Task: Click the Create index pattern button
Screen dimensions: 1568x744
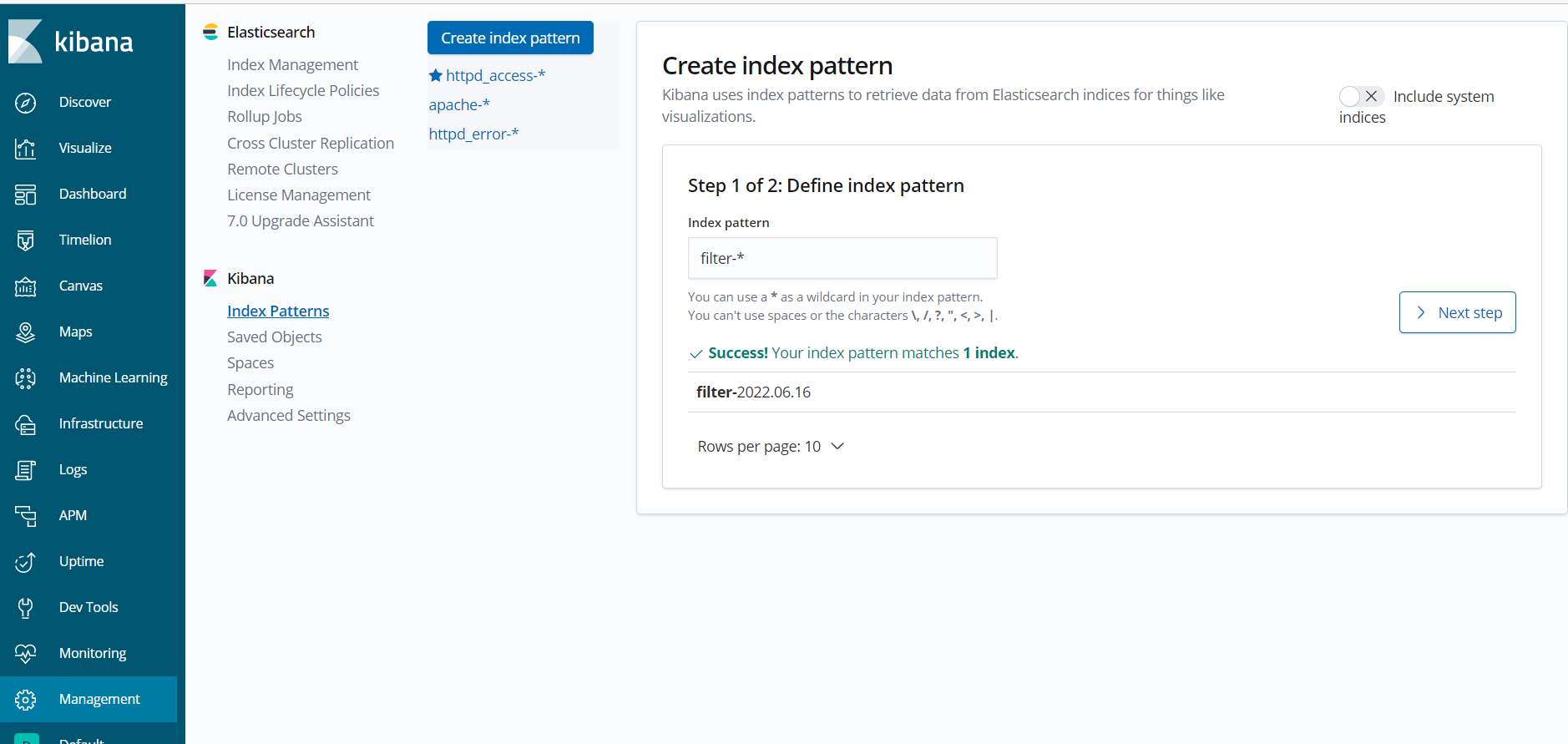Action: [510, 38]
